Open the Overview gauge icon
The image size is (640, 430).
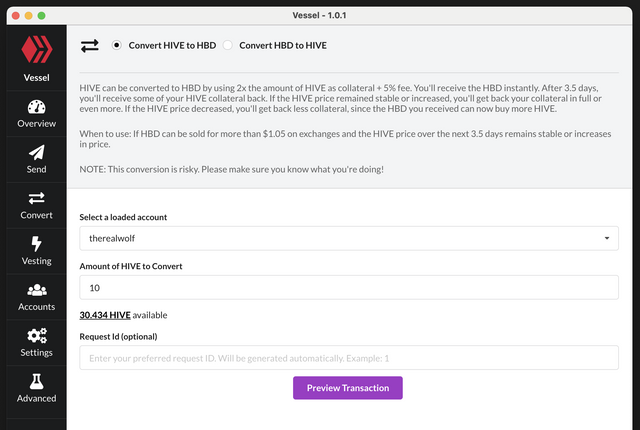(x=37, y=107)
